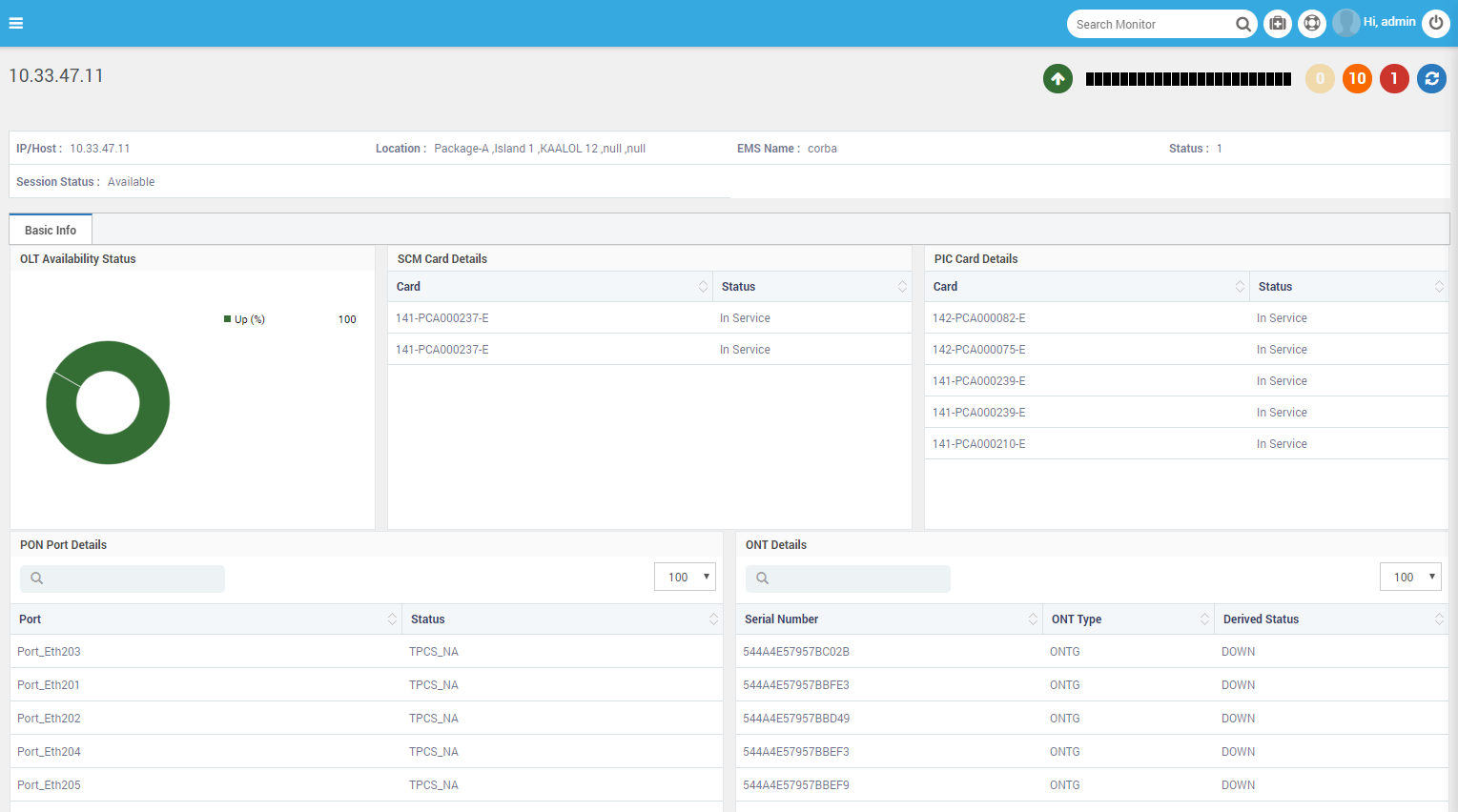Focus the PON Port Details search field
Viewport: 1458px width, 812px height.
pos(122,579)
